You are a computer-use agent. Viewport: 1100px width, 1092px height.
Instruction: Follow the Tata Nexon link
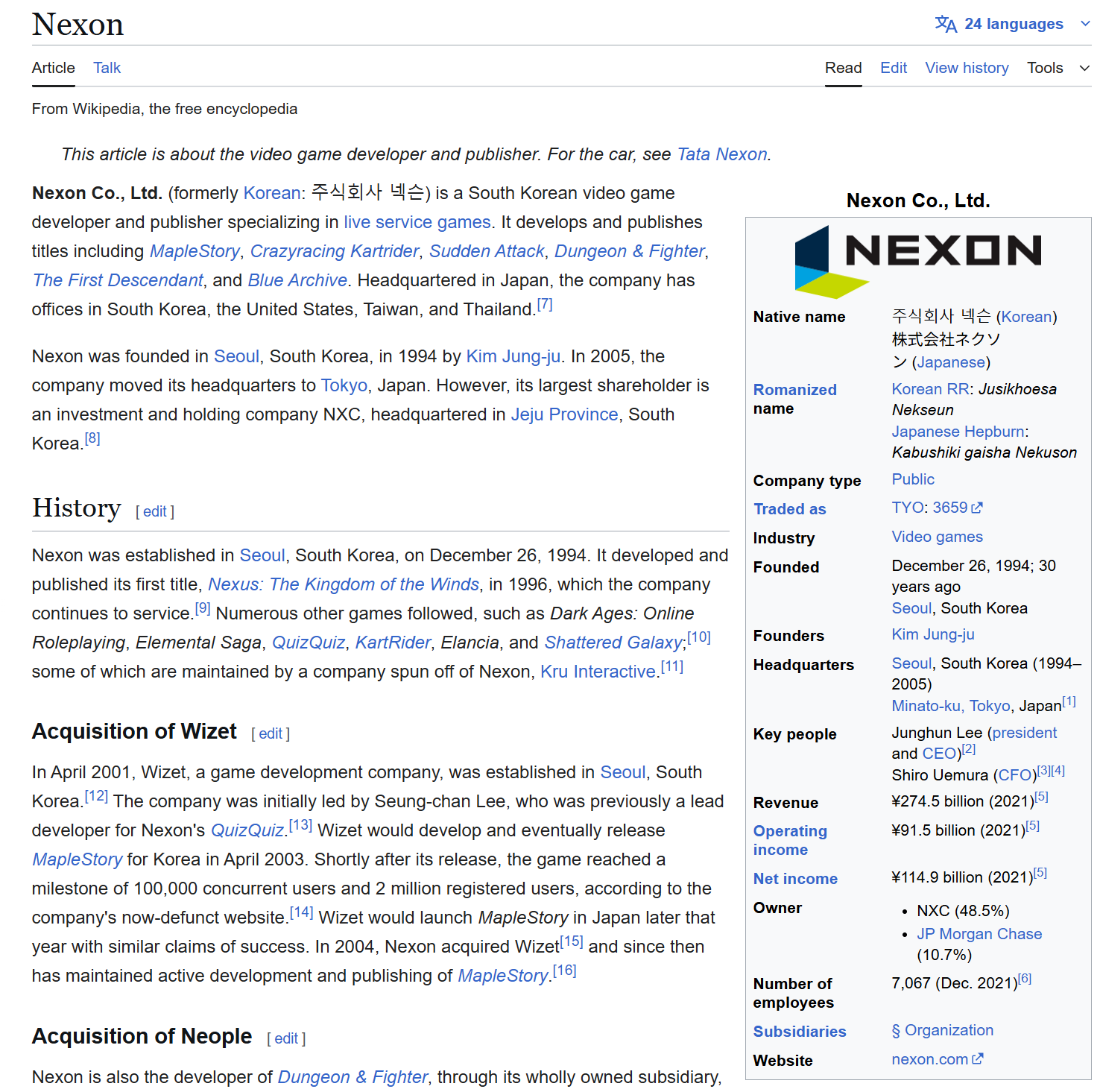(x=722, y=154)
